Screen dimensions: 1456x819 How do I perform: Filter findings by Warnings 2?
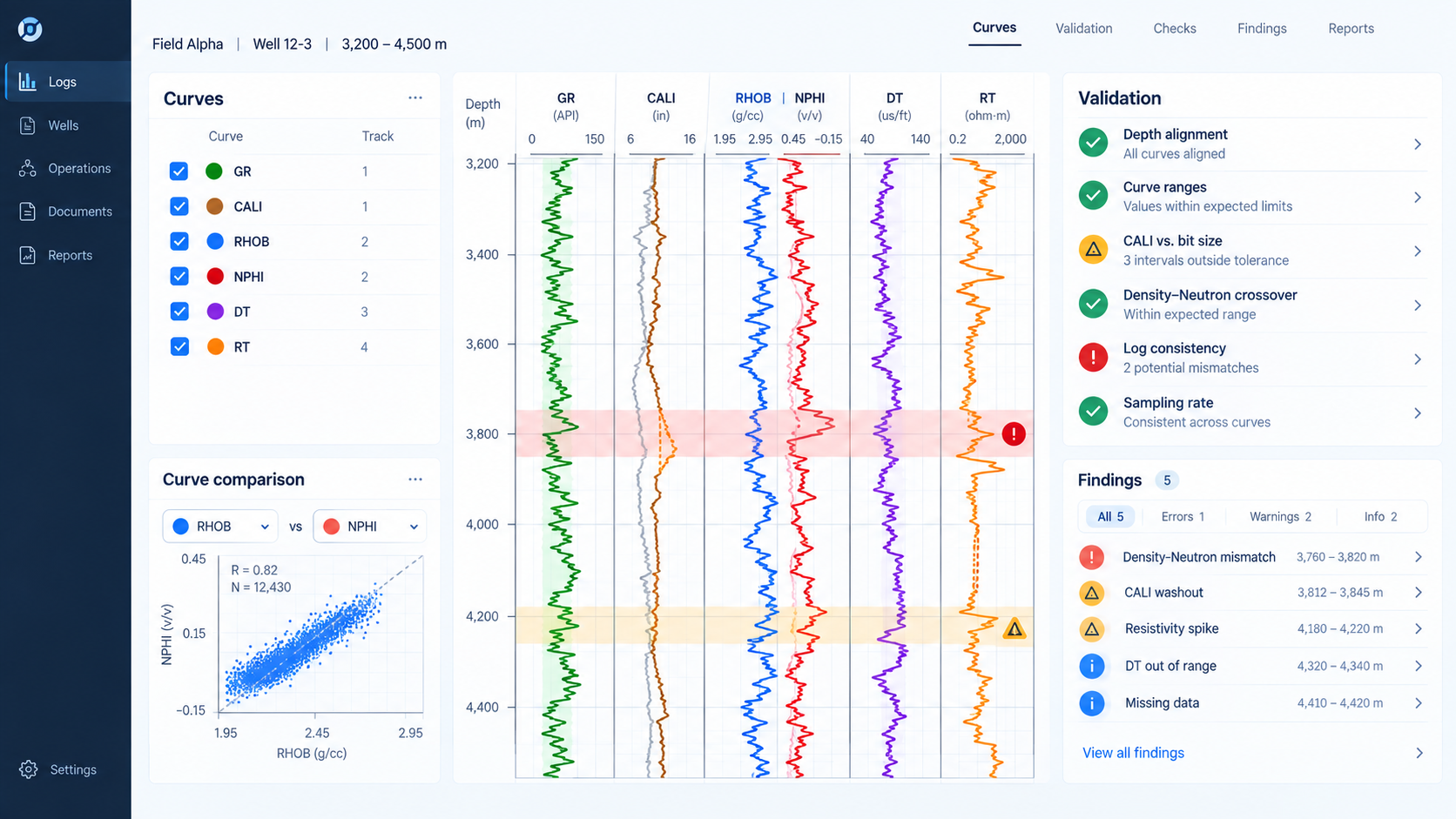1280,517
